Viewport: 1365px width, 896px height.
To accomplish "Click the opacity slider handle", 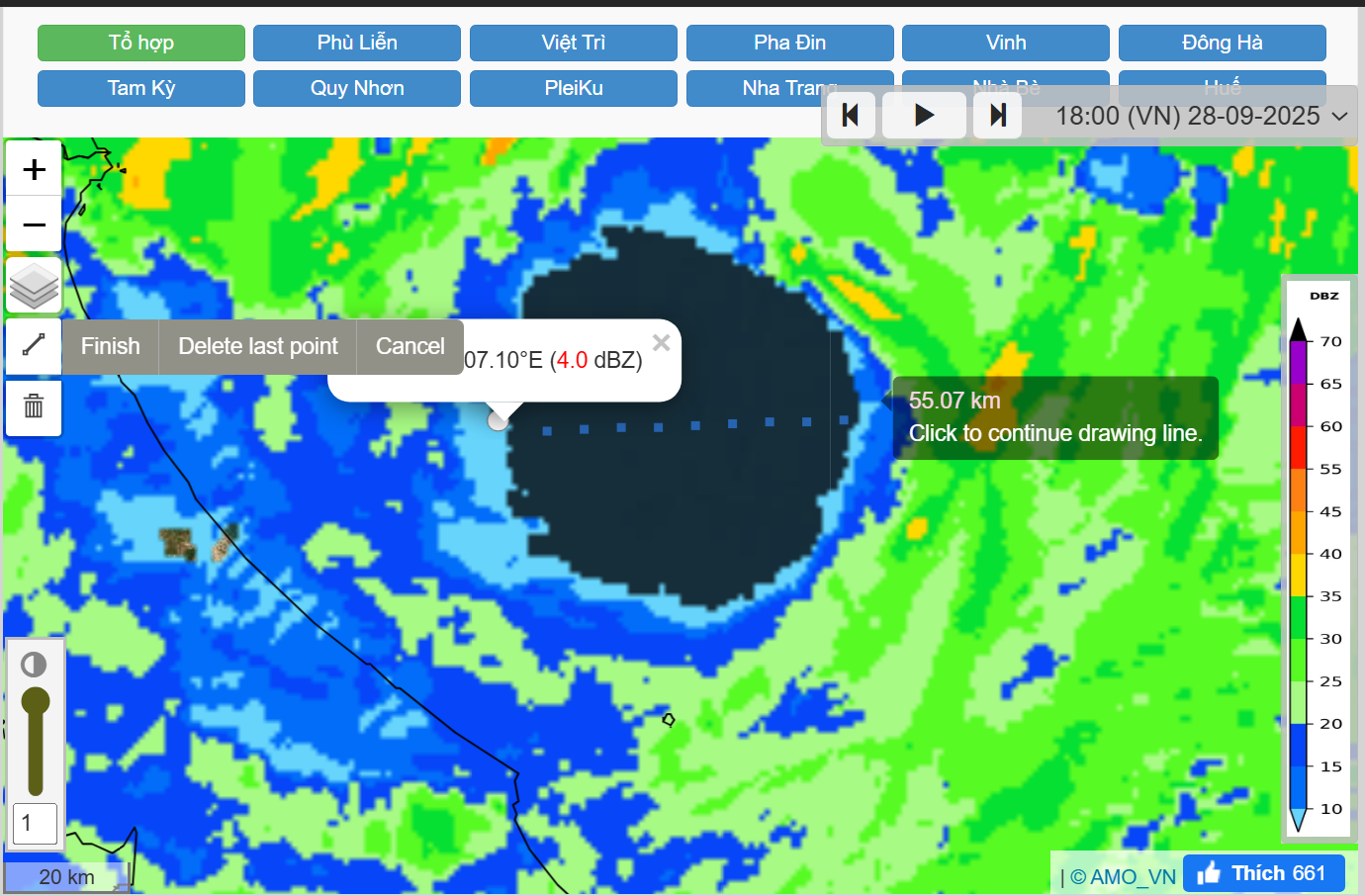I will [36, 701].
